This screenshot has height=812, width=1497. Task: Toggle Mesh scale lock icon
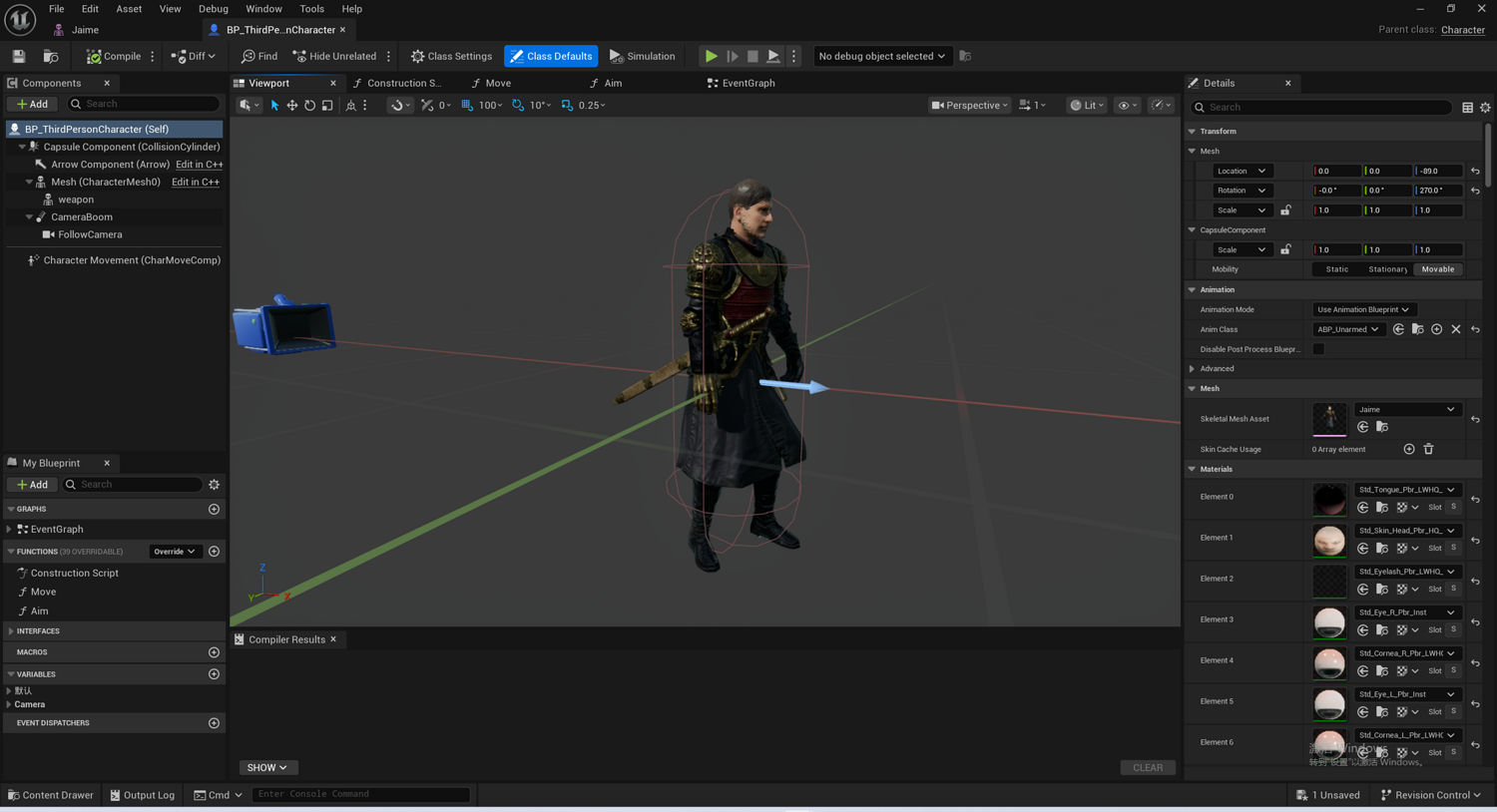[x=1285, y=210]
